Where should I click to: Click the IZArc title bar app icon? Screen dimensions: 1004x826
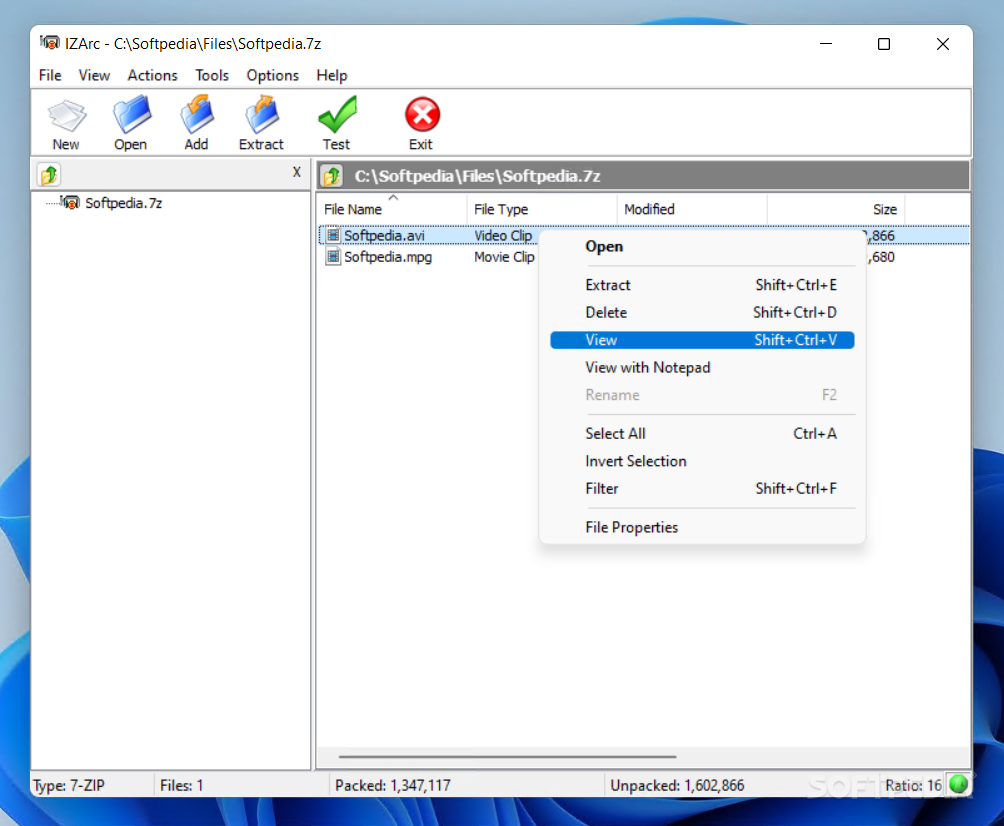click(49, 44)
